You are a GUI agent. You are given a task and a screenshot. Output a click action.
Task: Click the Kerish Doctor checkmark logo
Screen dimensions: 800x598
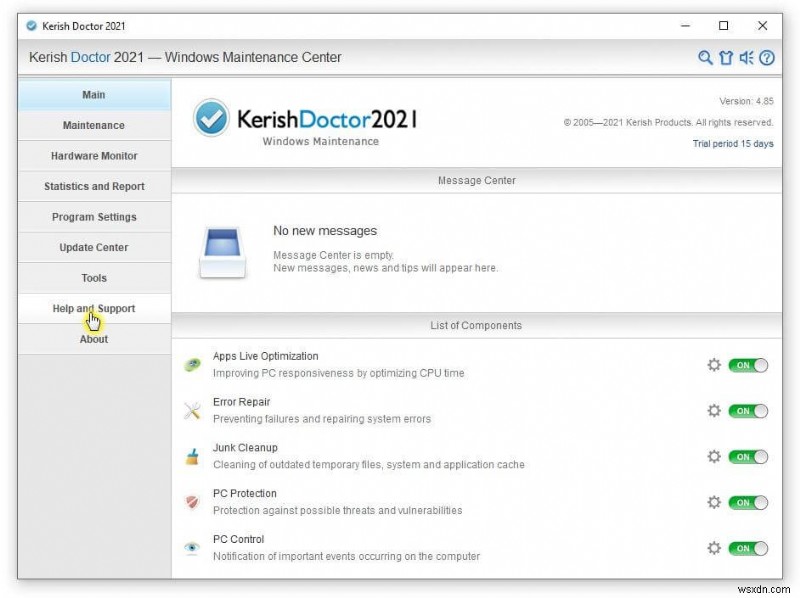click(x=211, y=118)
